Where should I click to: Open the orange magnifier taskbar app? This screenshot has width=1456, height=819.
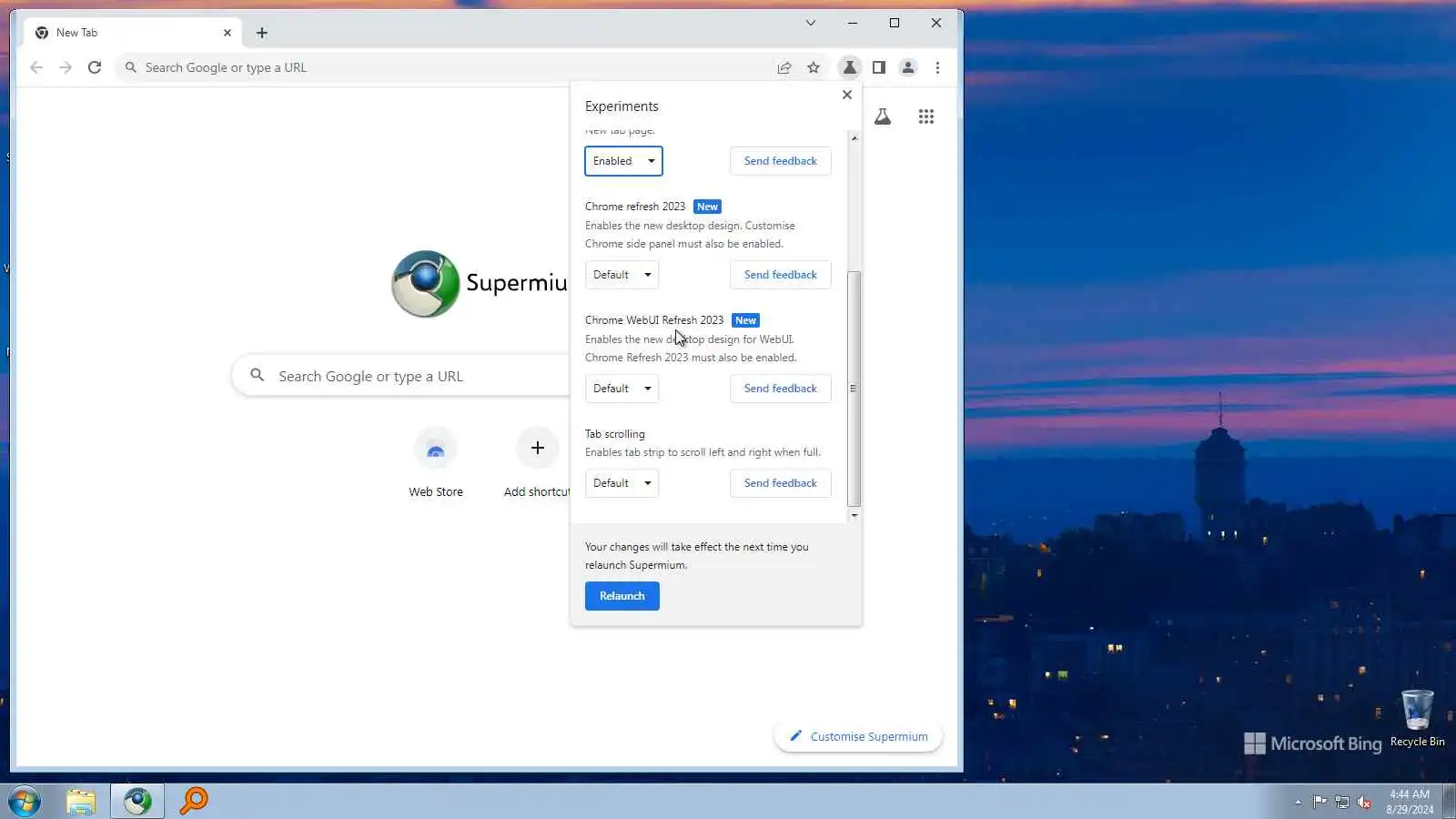click(194, 802)
